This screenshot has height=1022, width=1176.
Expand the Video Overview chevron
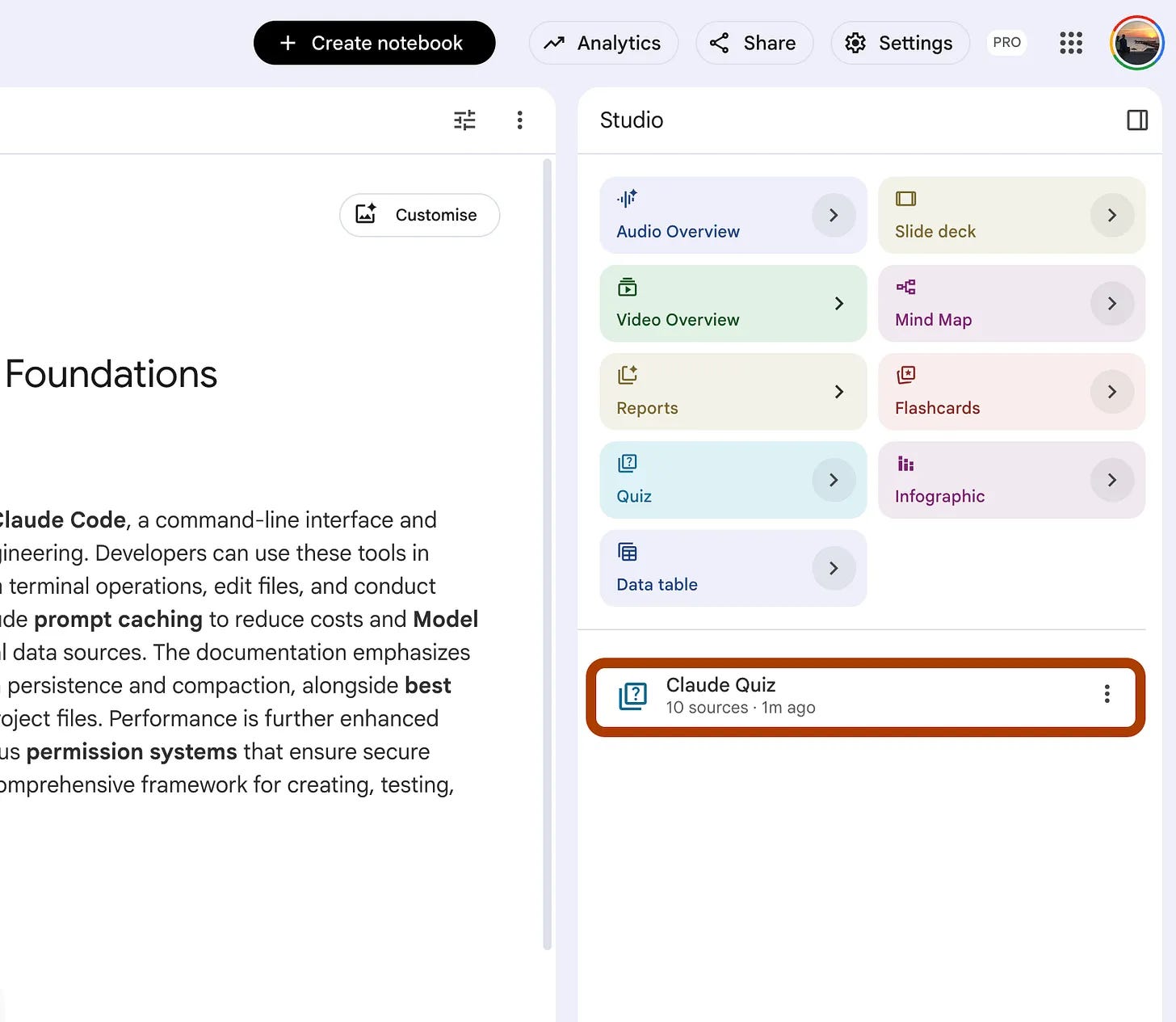838,303
